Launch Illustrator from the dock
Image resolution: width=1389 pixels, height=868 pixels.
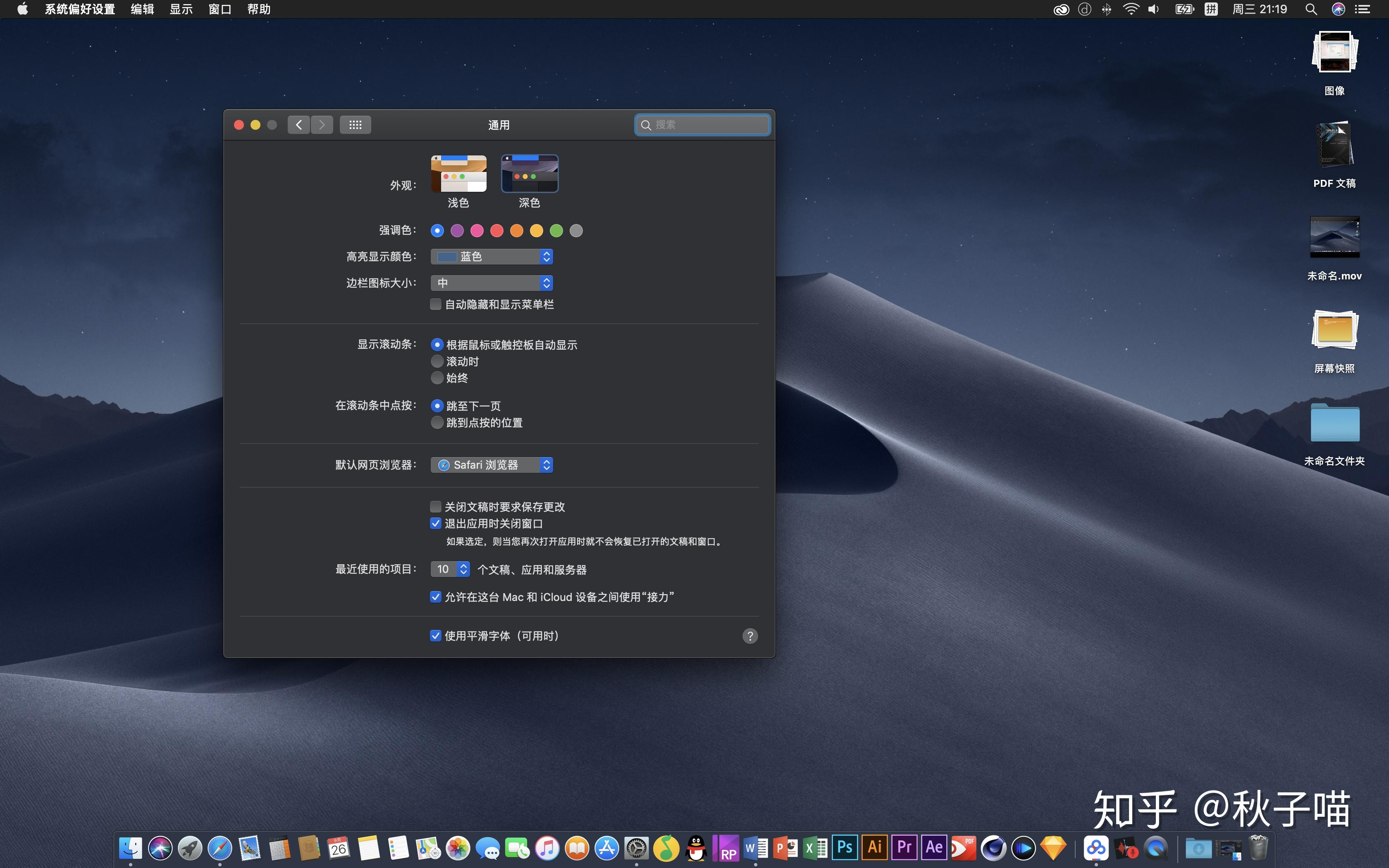coord(875,847)
